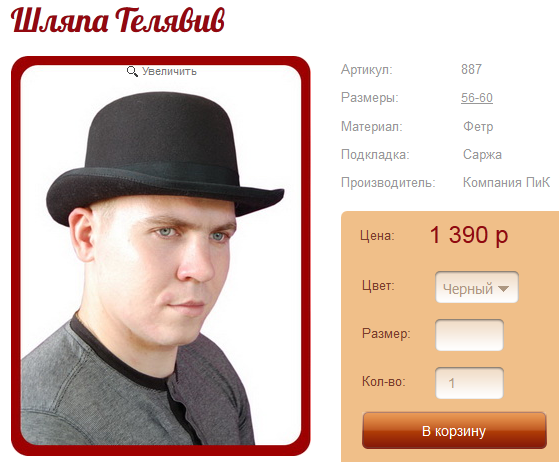Image resolution: width=559 pixels, height=462 pixels.
Task: Add item with В корзину button
Action: point(454,431)
